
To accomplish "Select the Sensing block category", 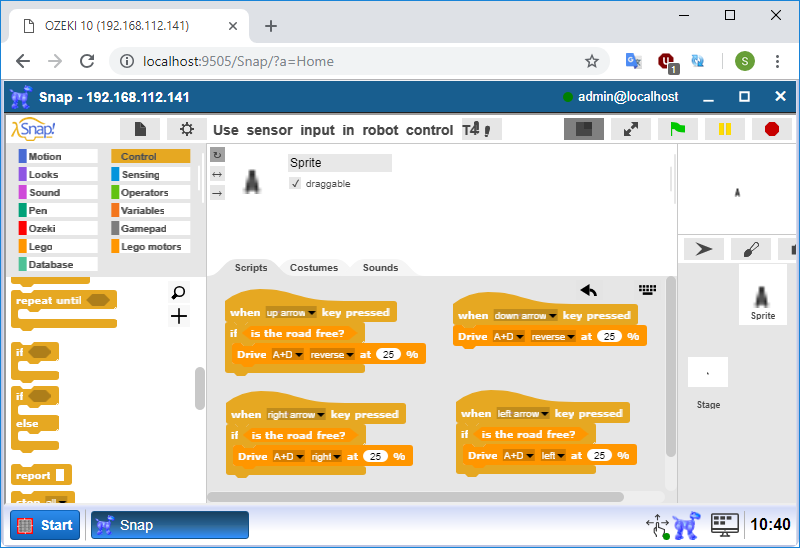I will click(x=151, y=175).
